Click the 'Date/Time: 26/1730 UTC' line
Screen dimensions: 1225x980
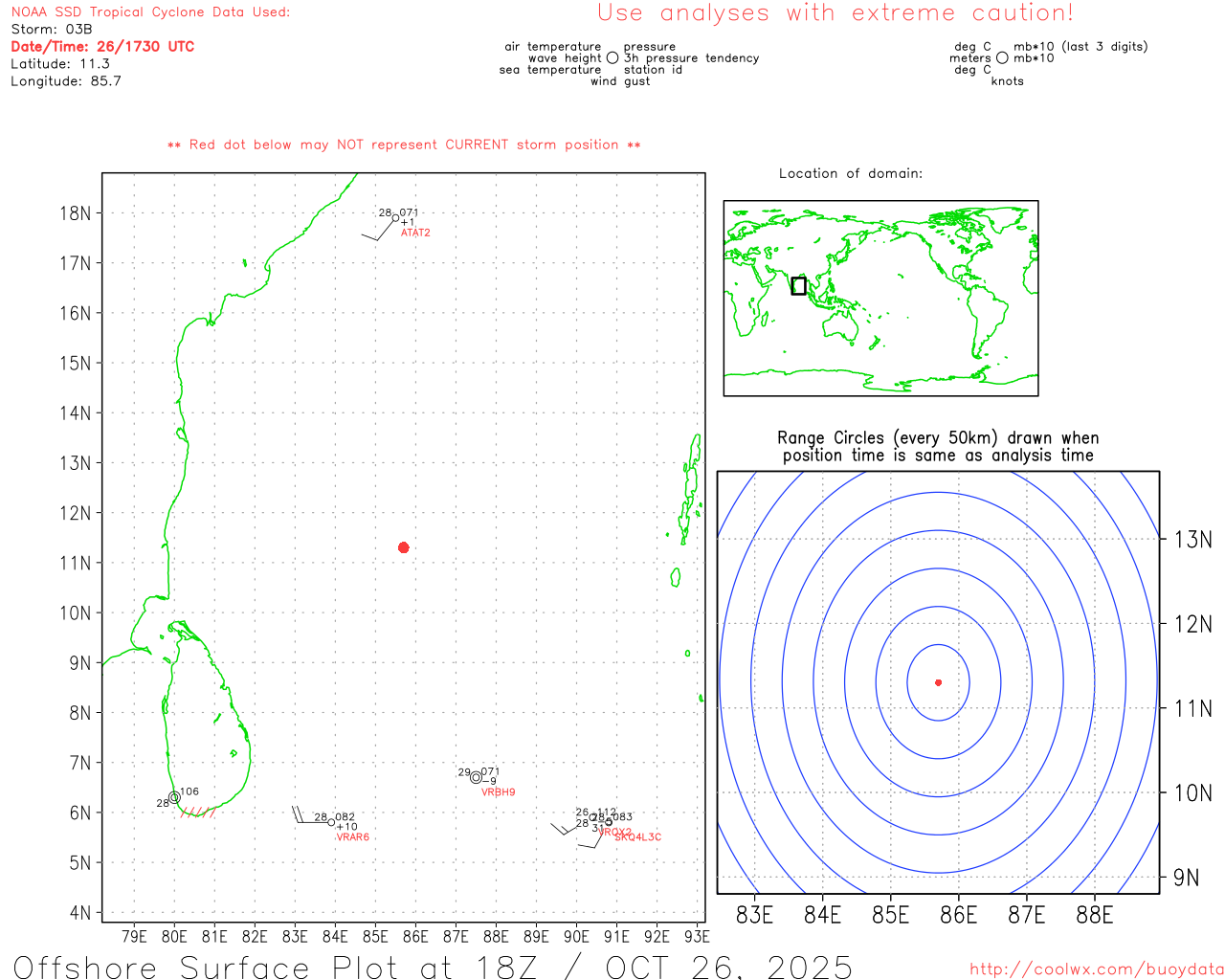click(102, 47)
